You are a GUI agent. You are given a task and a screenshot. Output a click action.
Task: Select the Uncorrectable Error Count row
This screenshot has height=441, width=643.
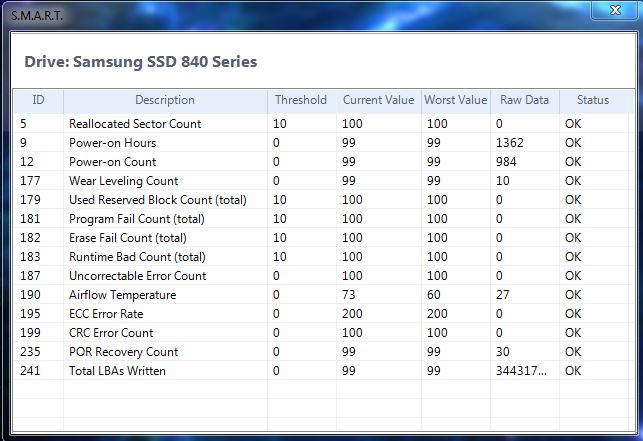coord(322,276)
